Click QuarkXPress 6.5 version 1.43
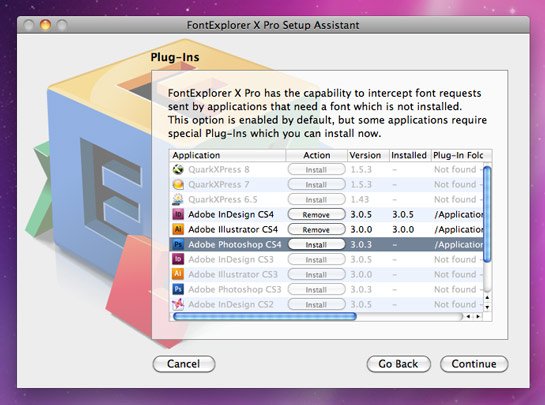 [x=359, y=200]
